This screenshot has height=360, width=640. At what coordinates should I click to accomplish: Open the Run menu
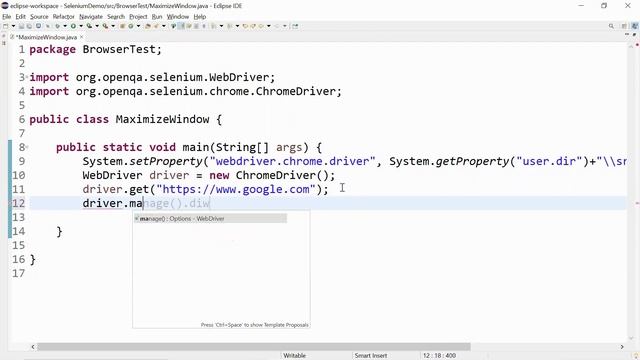[x=157, y=17]
